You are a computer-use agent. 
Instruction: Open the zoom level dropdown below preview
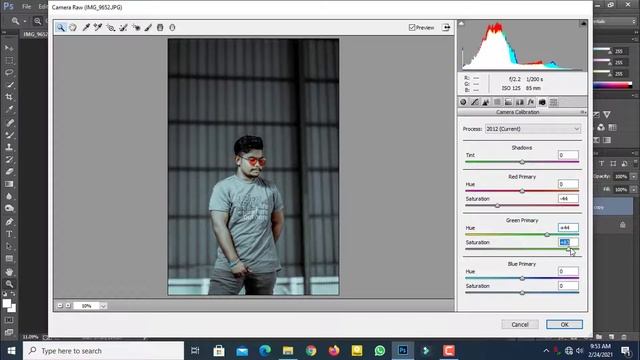coord(103,306)
